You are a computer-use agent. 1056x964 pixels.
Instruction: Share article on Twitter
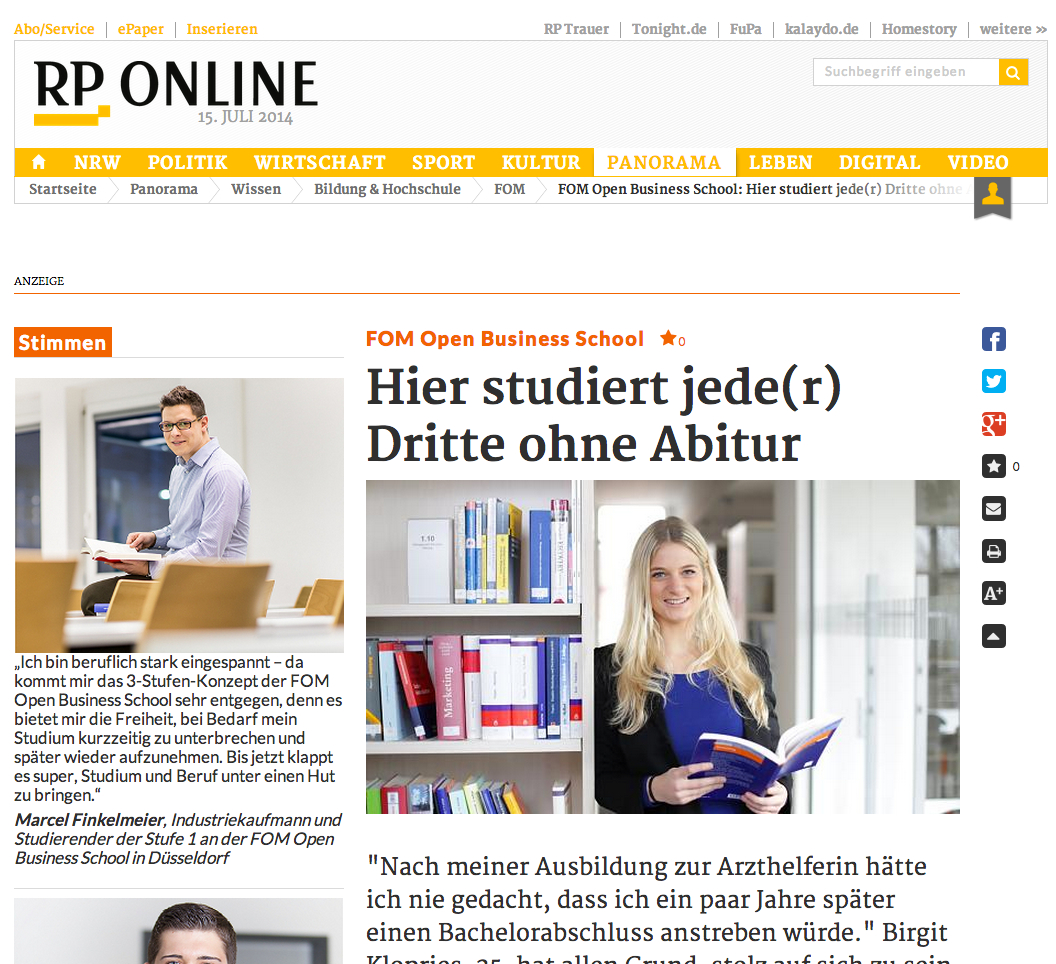(x=993, y=381)
